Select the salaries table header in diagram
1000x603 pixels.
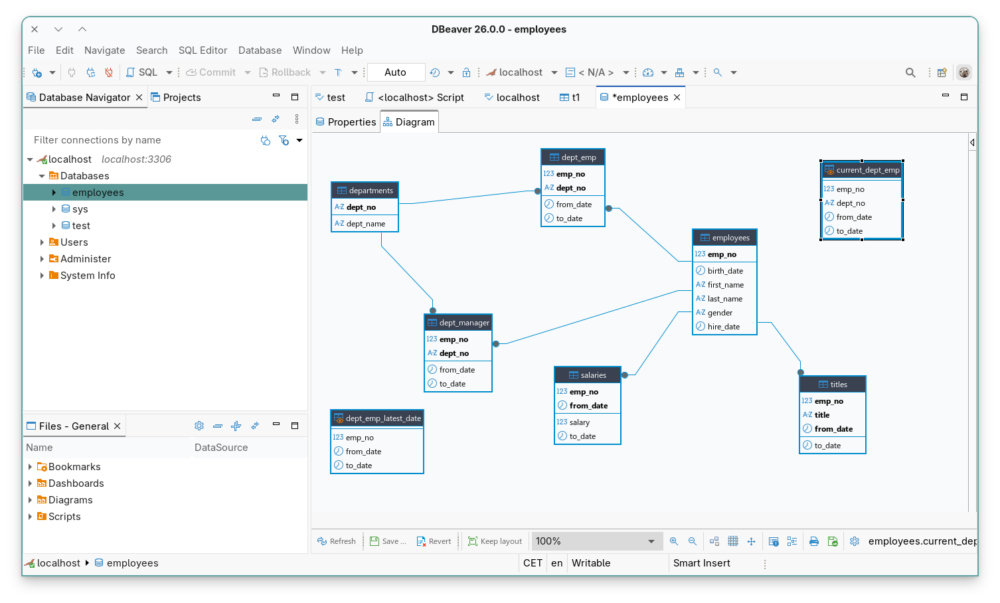587,375
